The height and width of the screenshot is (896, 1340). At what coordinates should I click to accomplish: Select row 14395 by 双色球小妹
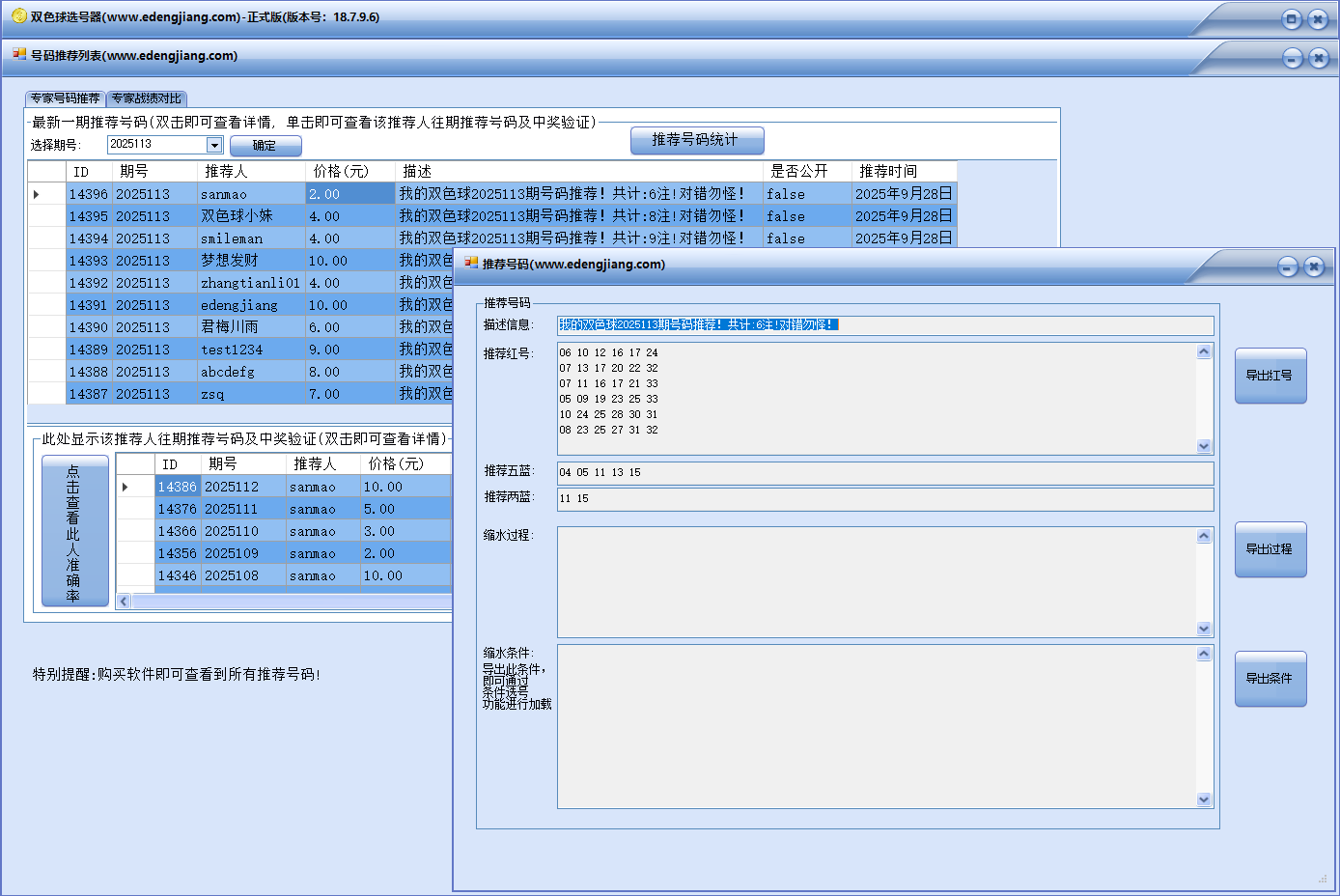(x=237, y=216)
